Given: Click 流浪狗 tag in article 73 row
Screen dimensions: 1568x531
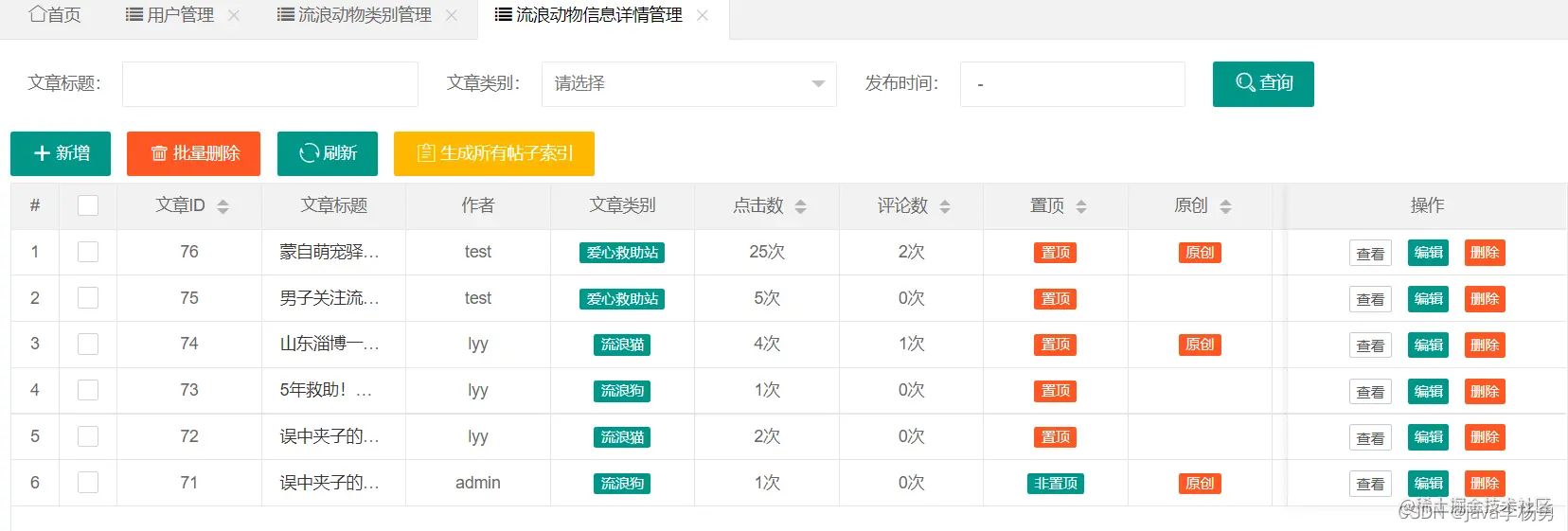Looking at the screenshot, I should point(622,391).
